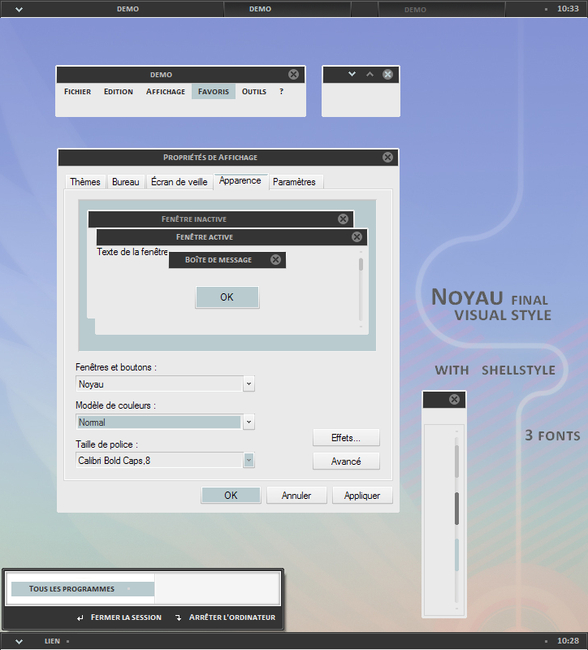Screen dimensions: 588x650
Task: Open the top taskbar start chevron
Action: [19, 9]
